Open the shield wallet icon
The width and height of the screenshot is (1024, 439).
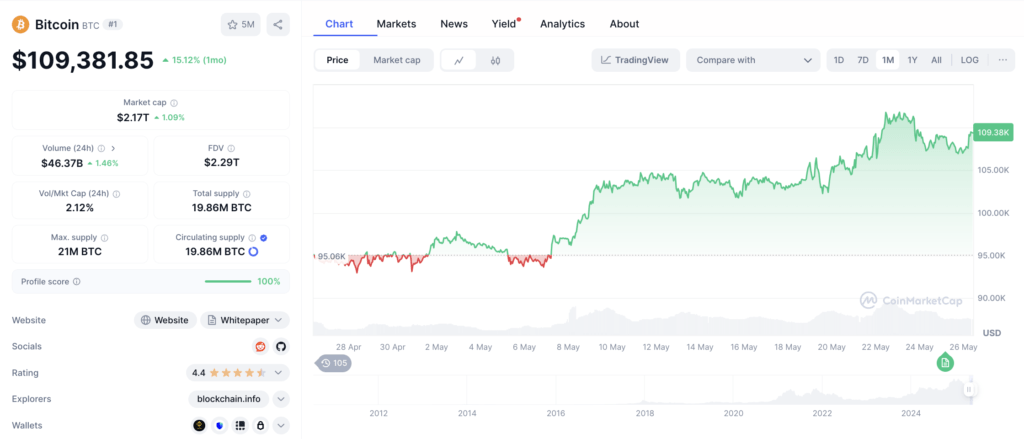click(220, 425)
